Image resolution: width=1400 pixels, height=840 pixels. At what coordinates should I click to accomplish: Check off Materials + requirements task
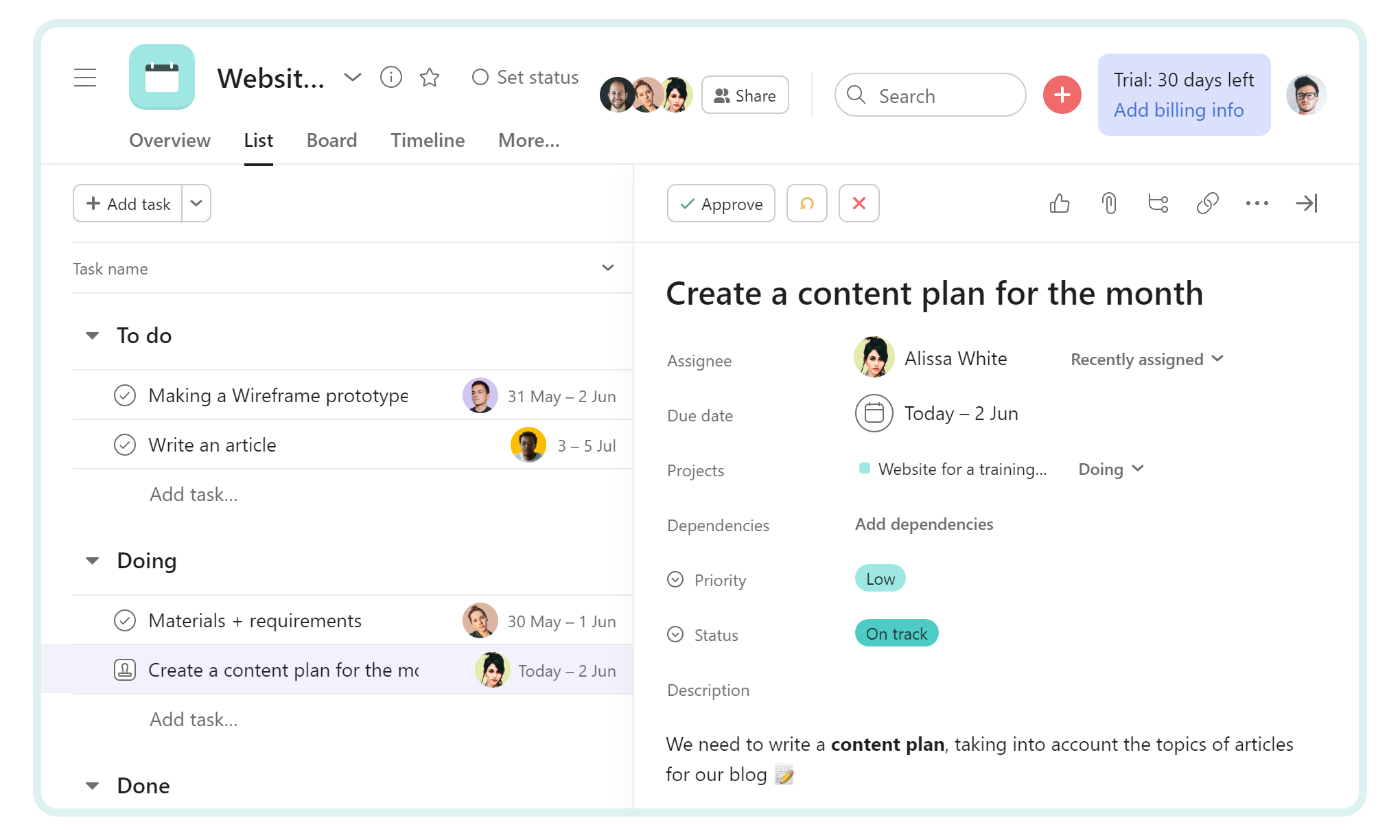pyautogui.click(x=125, y=620)
